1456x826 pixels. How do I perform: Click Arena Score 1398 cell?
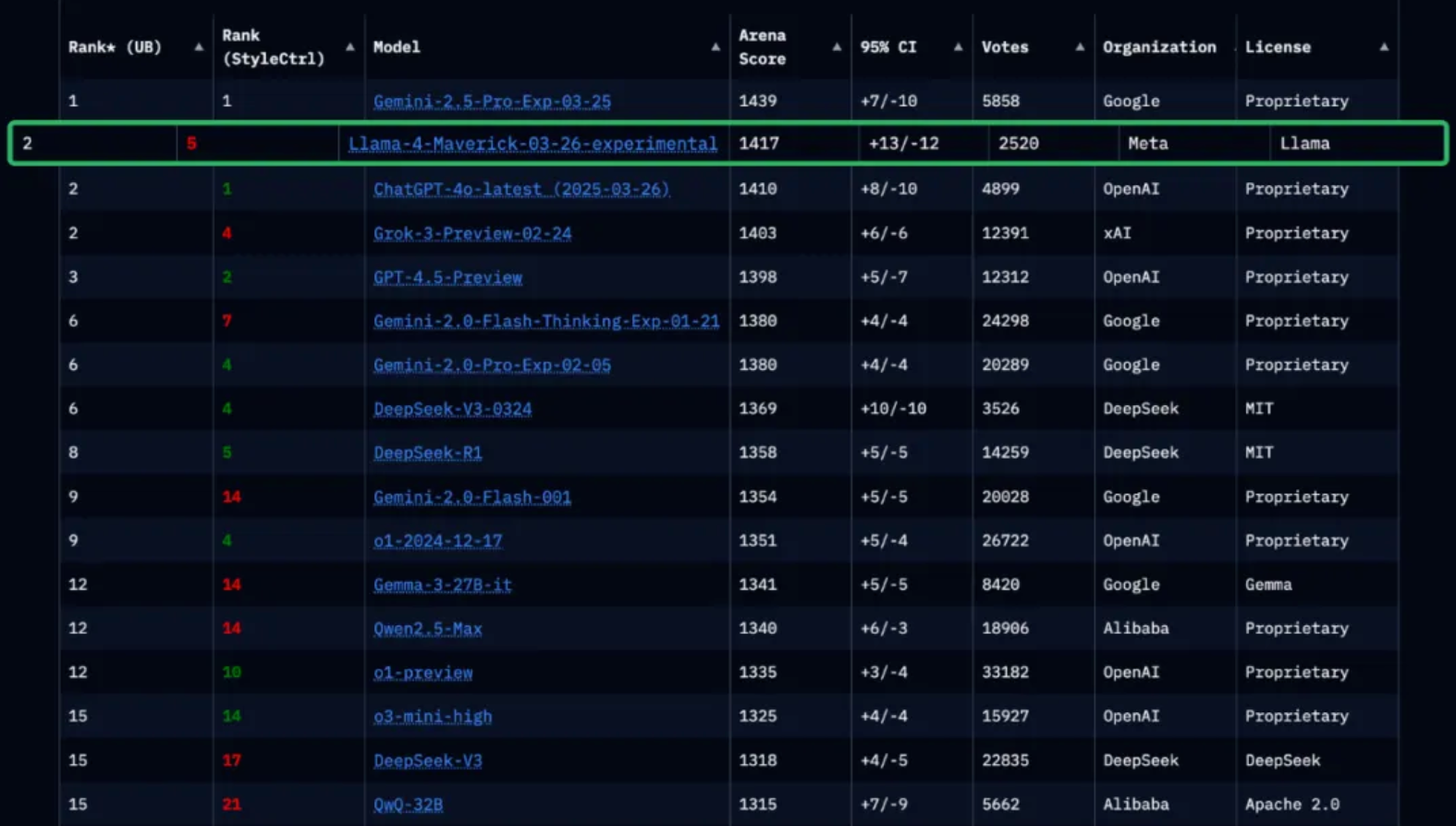(x=758, y=277)
